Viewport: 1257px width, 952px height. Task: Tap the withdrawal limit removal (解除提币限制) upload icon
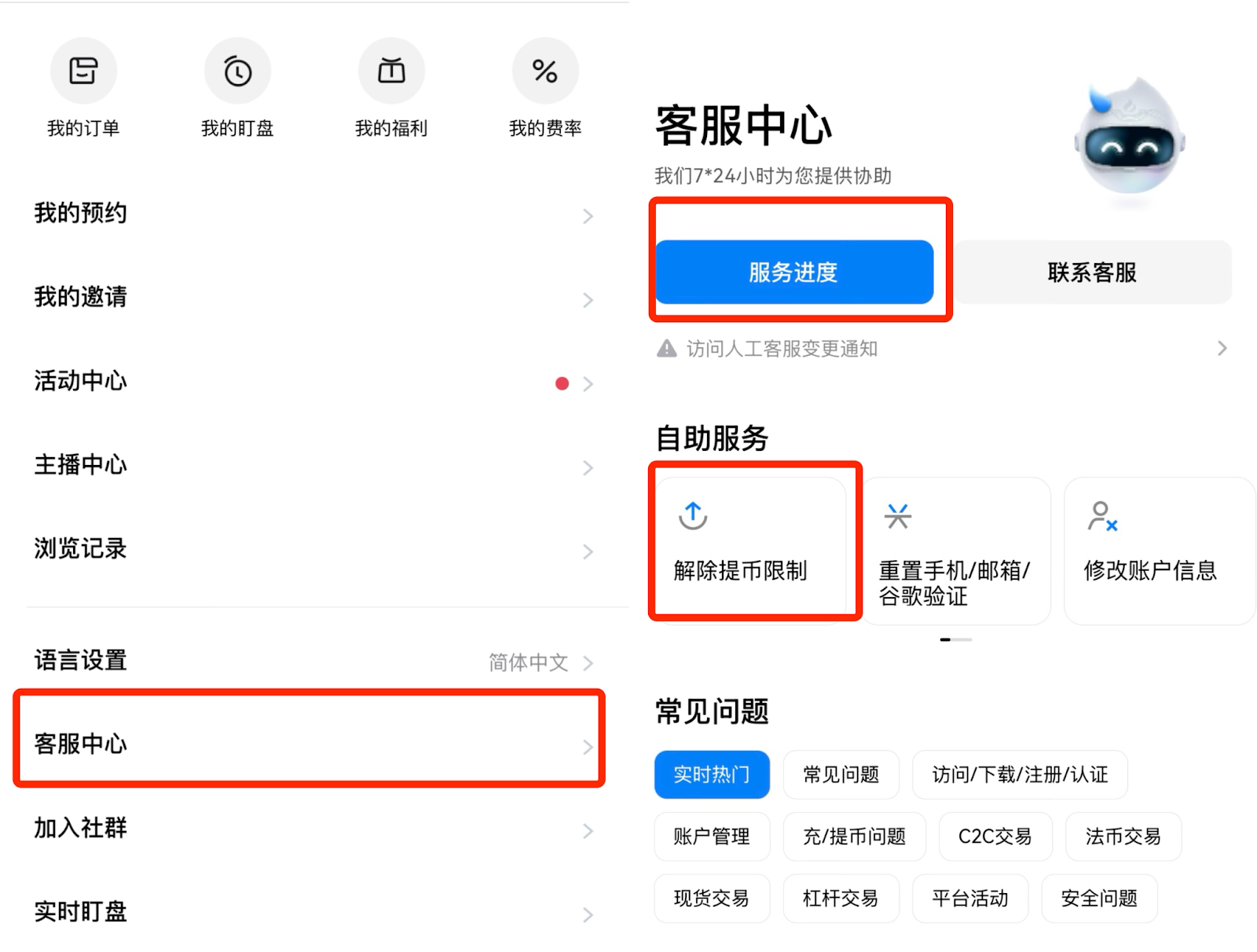tap(693, 516)
